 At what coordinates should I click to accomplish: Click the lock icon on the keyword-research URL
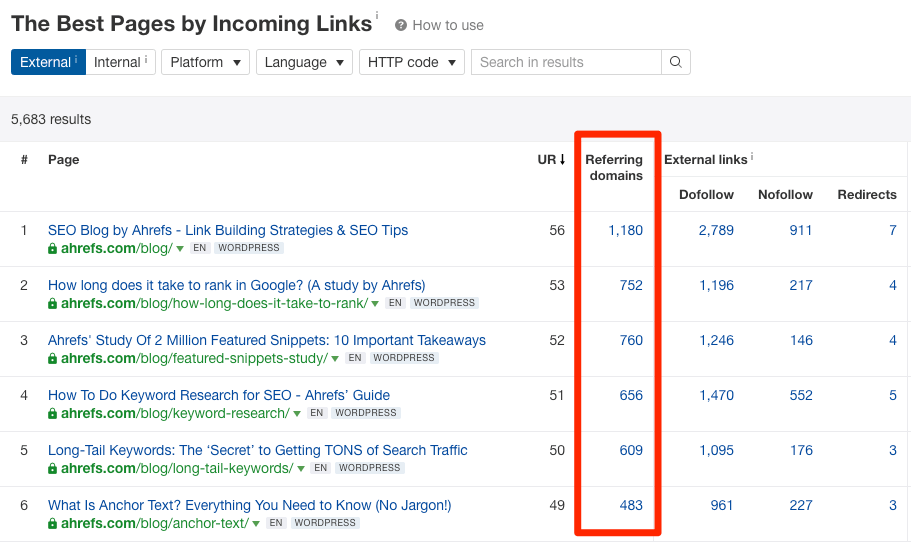pos(53,413)
